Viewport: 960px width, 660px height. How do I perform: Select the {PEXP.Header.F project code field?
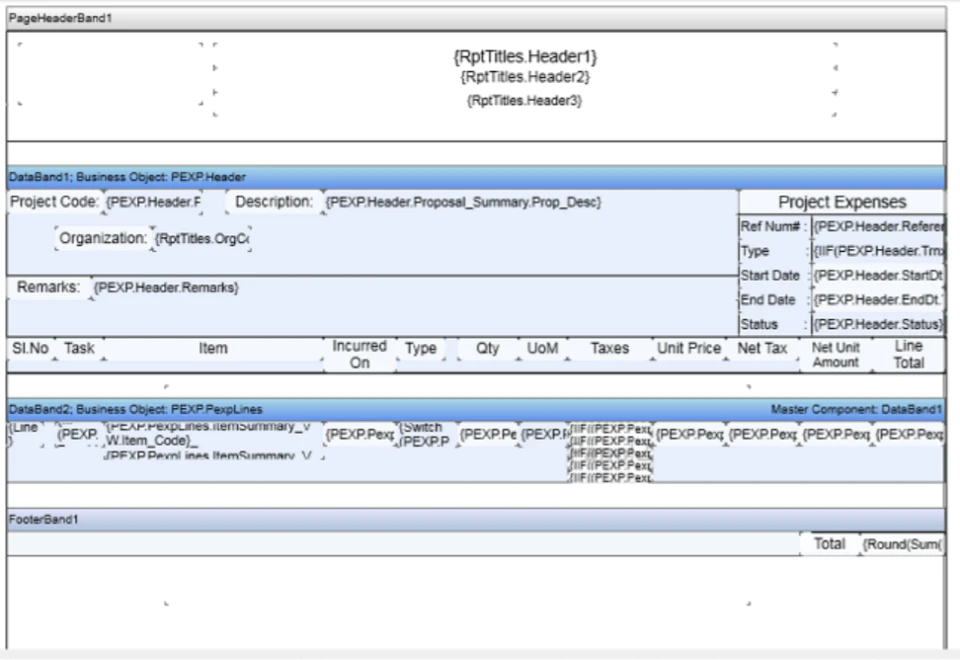coord(153,201)
